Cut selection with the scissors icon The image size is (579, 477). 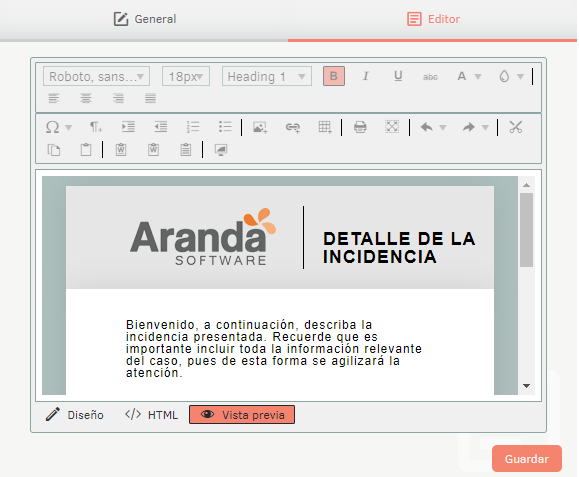point(515,127)
